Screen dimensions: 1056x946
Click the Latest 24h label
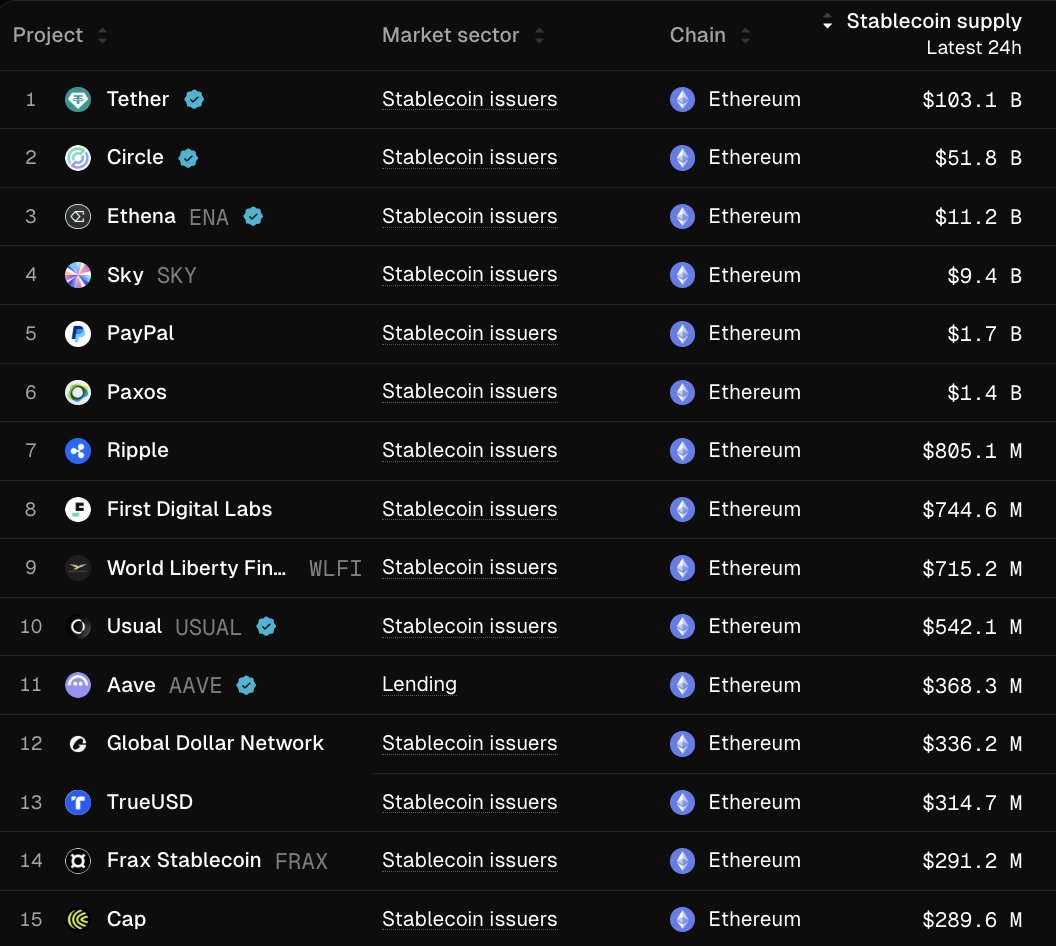(x=973, y=47)
